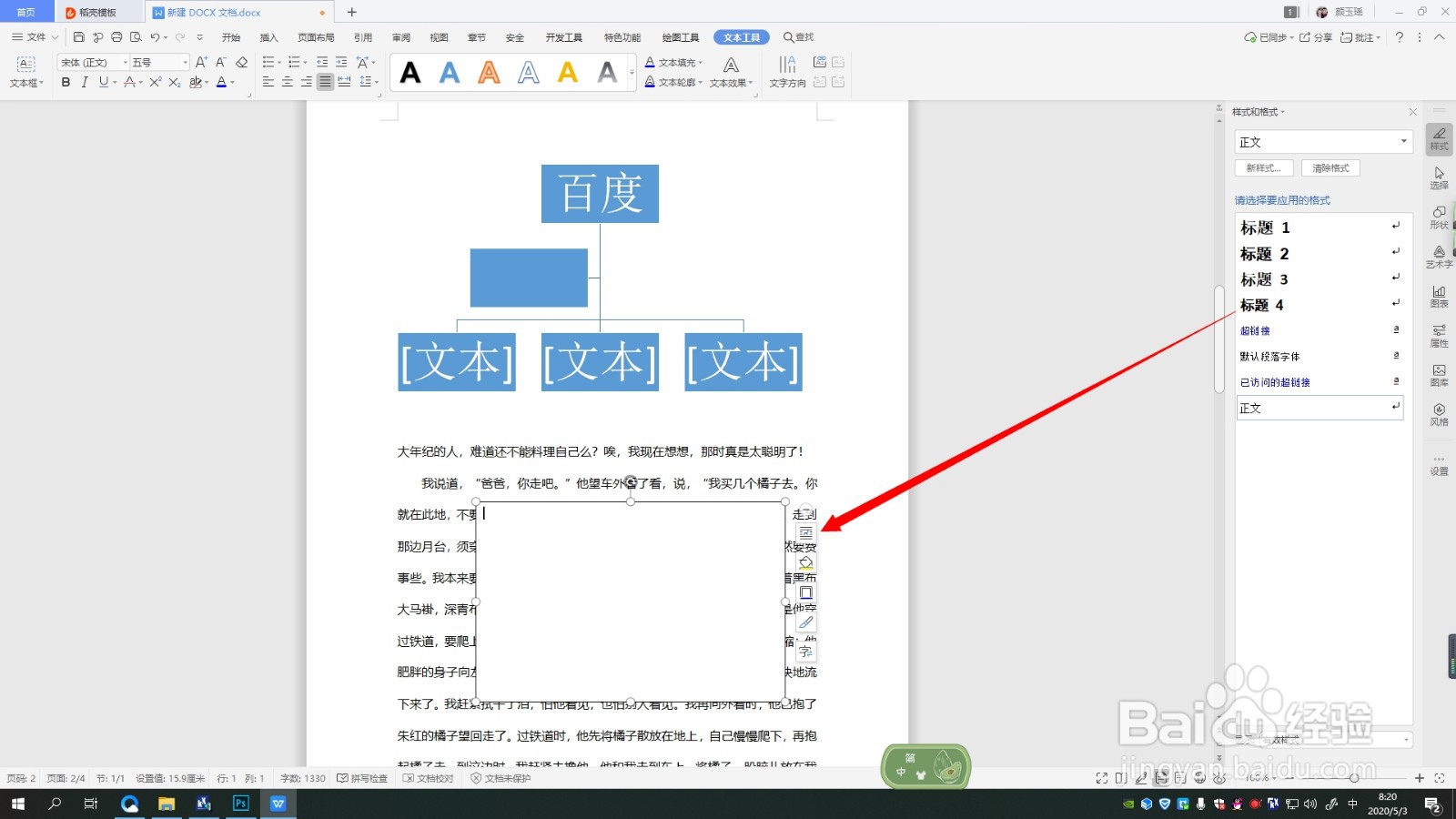Open the 文本效果 text effects menu
The image size is (1456, 819).
tap(731, 72)
